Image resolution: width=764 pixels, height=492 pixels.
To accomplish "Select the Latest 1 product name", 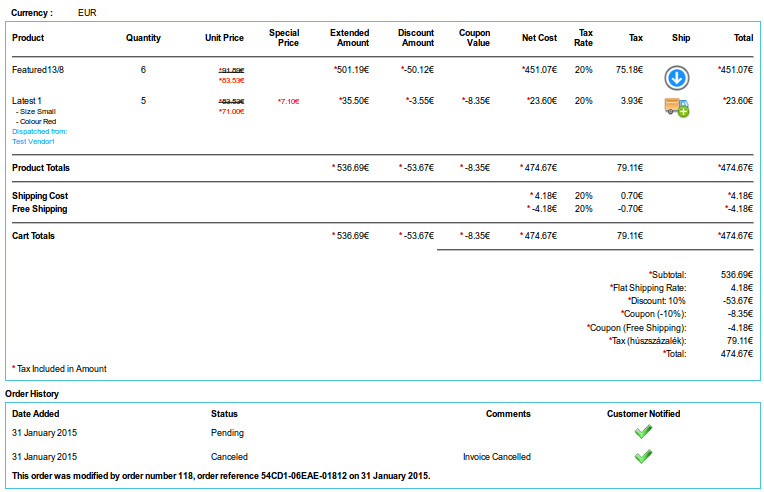I will pyautogui.click(x=27, y=101).
